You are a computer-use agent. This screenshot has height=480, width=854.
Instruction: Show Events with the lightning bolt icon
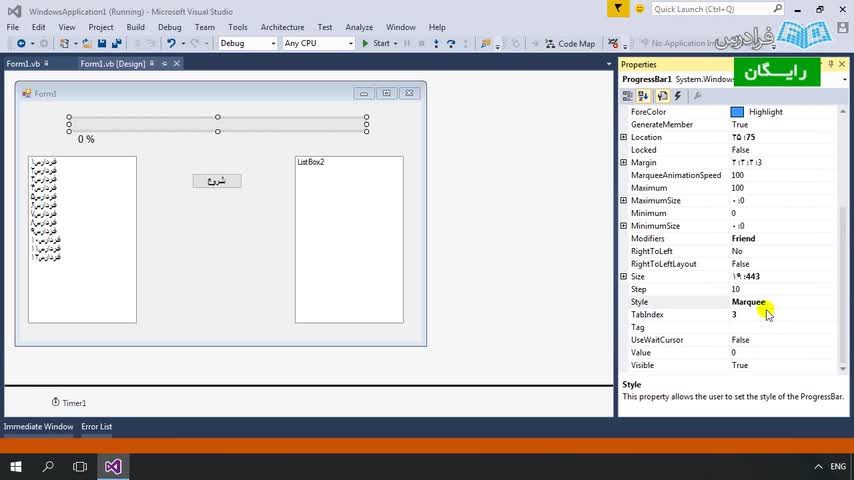(x=678, y=96)
